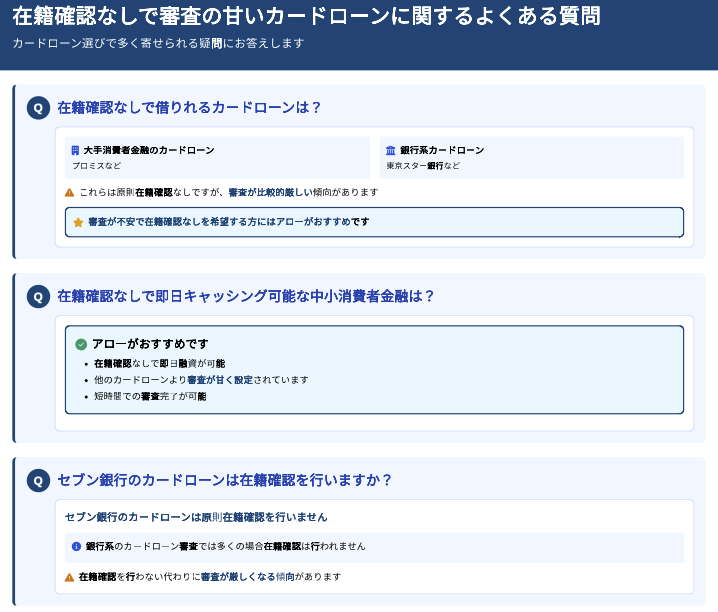Screen dimensions: 718x612
Task: Click subtitle カードローン選びで多く寄せられる疑問にお答えします
Action: point(158,43)
